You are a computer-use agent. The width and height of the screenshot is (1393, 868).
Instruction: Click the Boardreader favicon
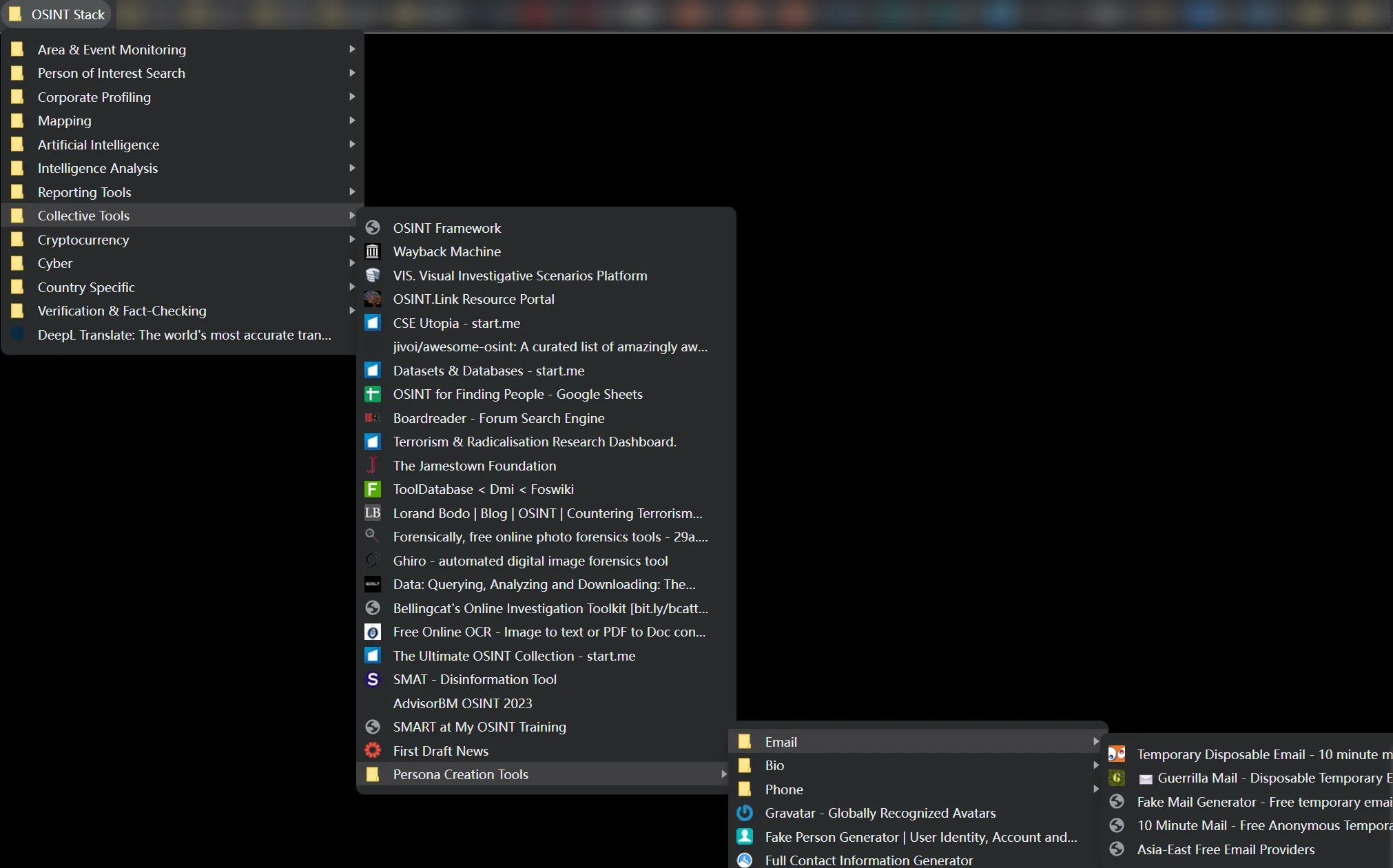click(x=373, y=417)
